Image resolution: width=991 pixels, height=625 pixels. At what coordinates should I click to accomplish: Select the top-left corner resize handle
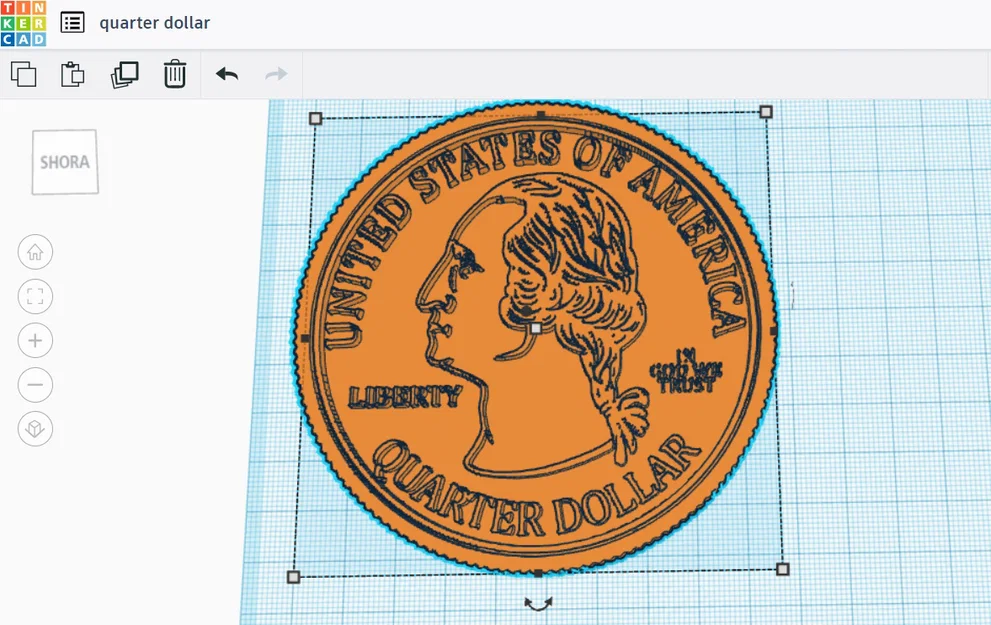coord(315,118)
